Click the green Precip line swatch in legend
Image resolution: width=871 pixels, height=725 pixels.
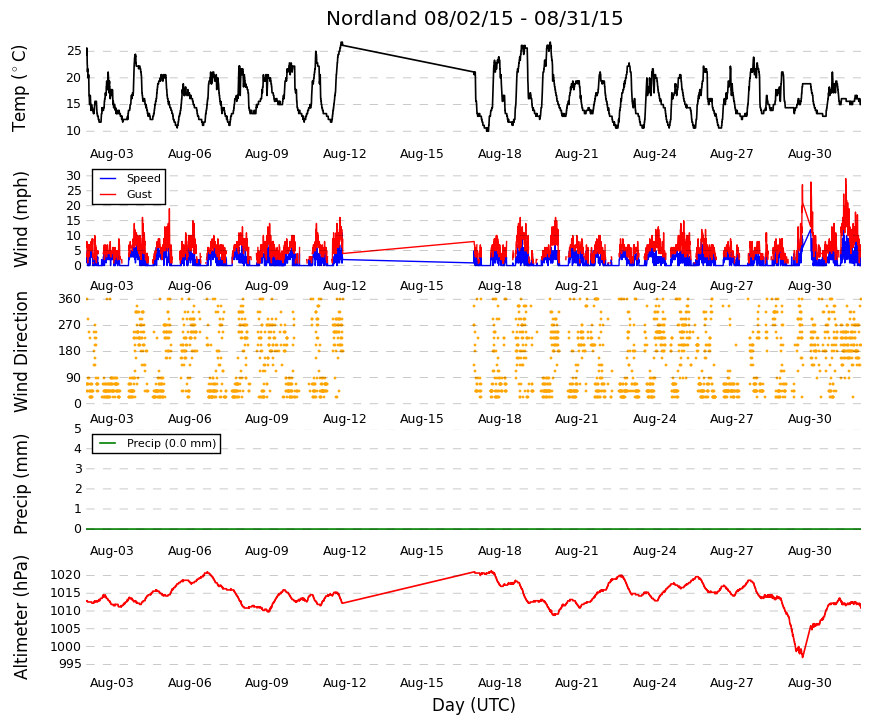pyautogui.click(x=108, y=443)
